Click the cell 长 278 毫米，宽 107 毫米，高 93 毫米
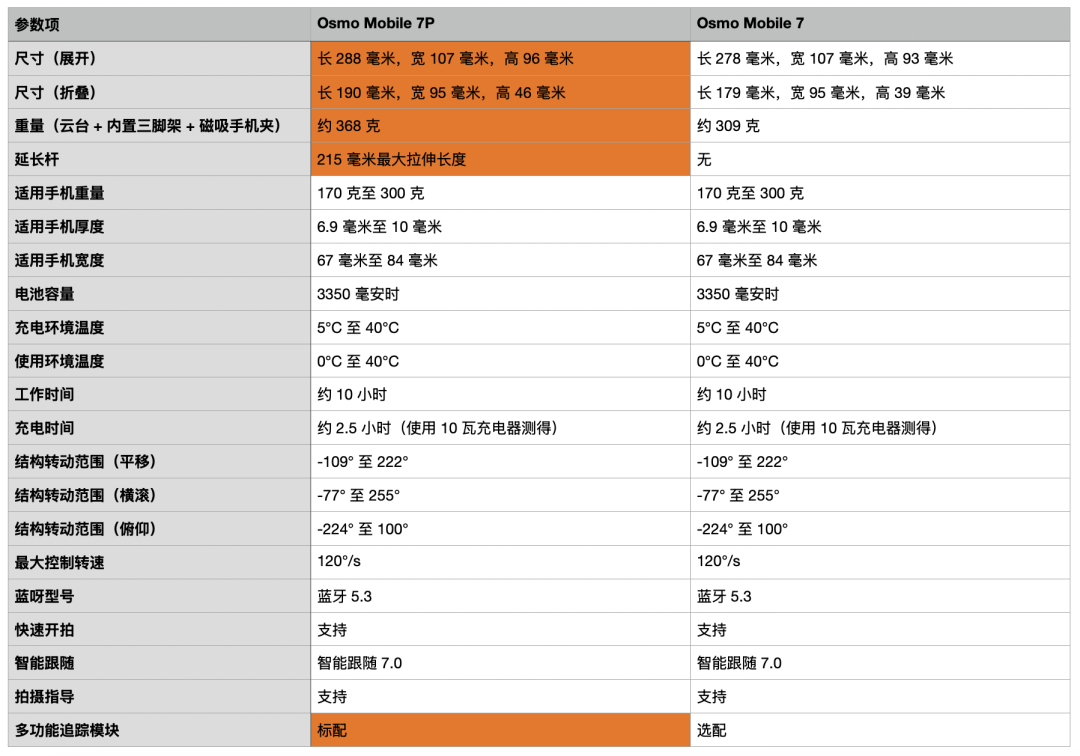 (x=880, y=59)
